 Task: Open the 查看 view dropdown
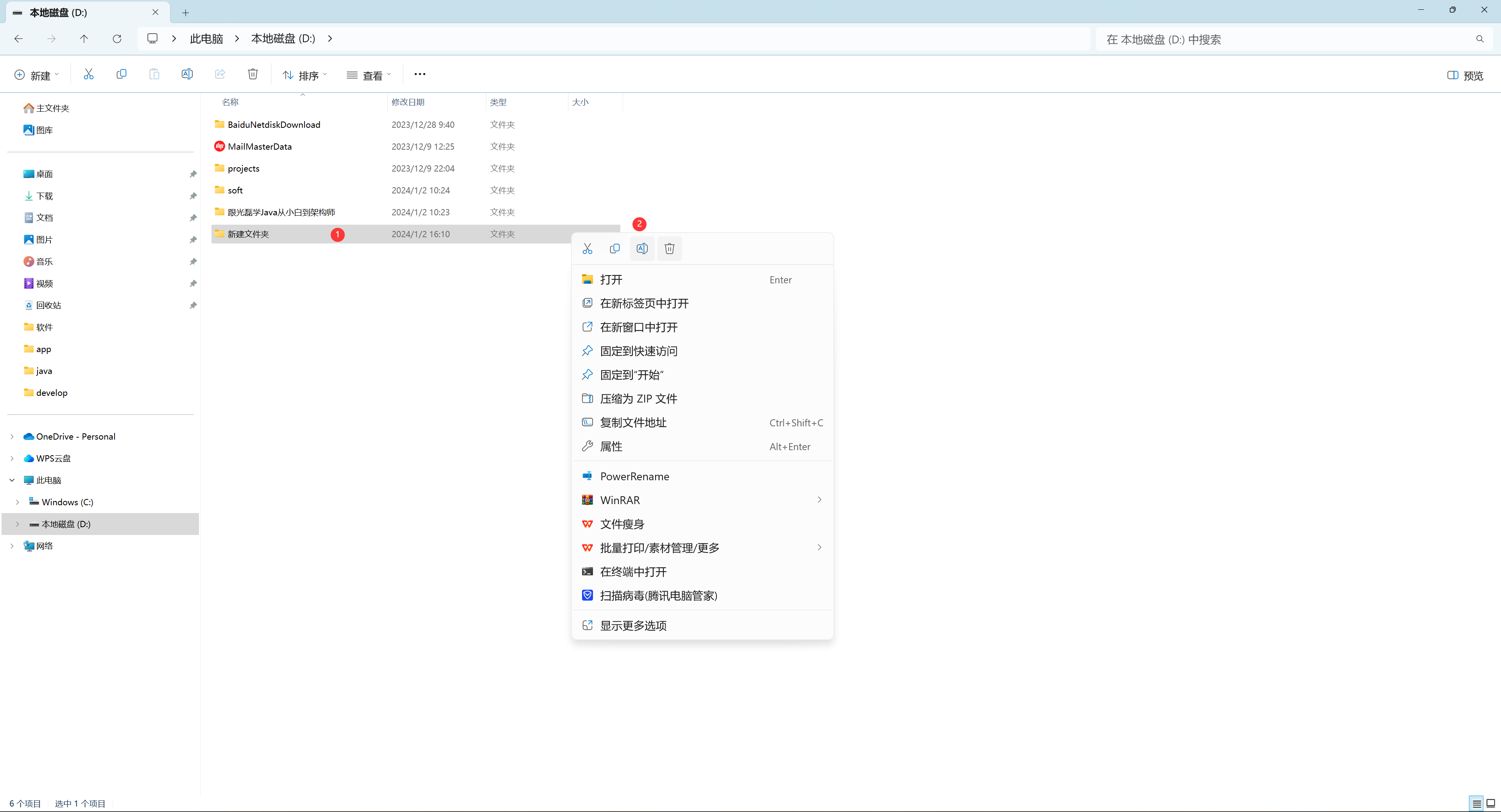click(369, 75)
